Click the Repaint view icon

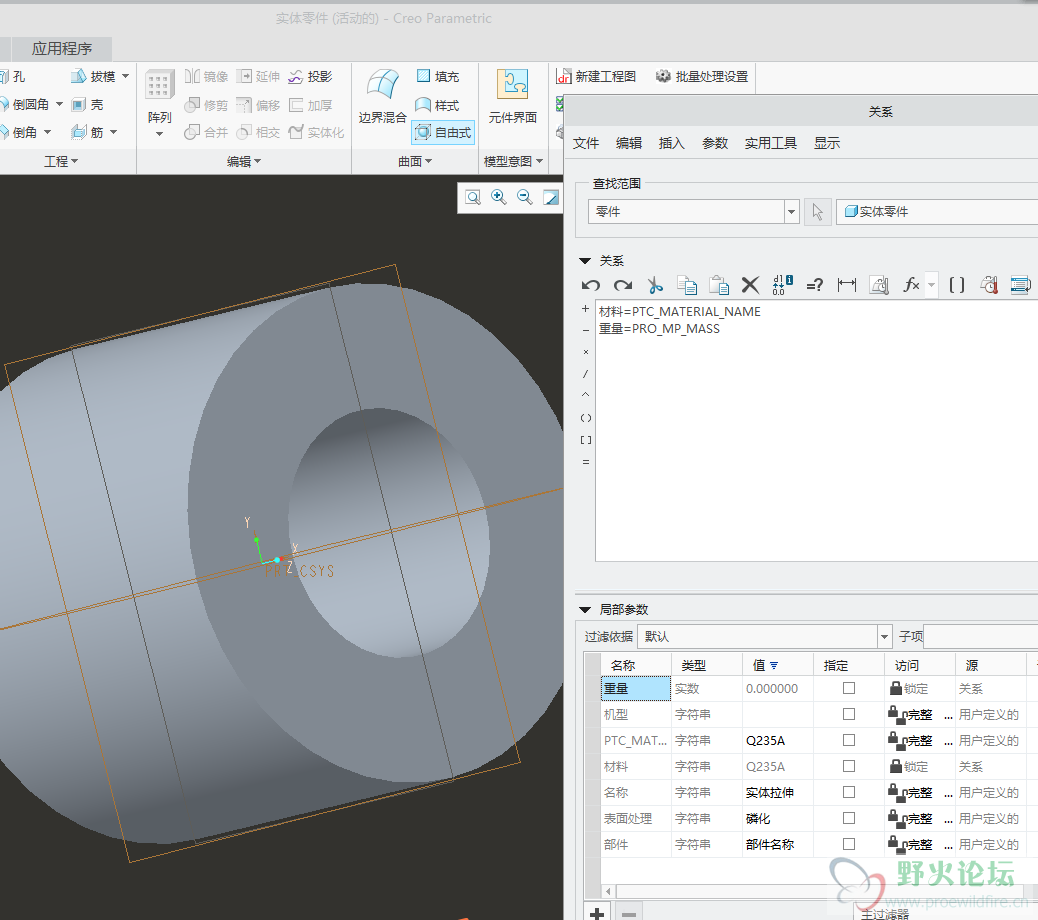pyautogui.click(x=551, y=197)
